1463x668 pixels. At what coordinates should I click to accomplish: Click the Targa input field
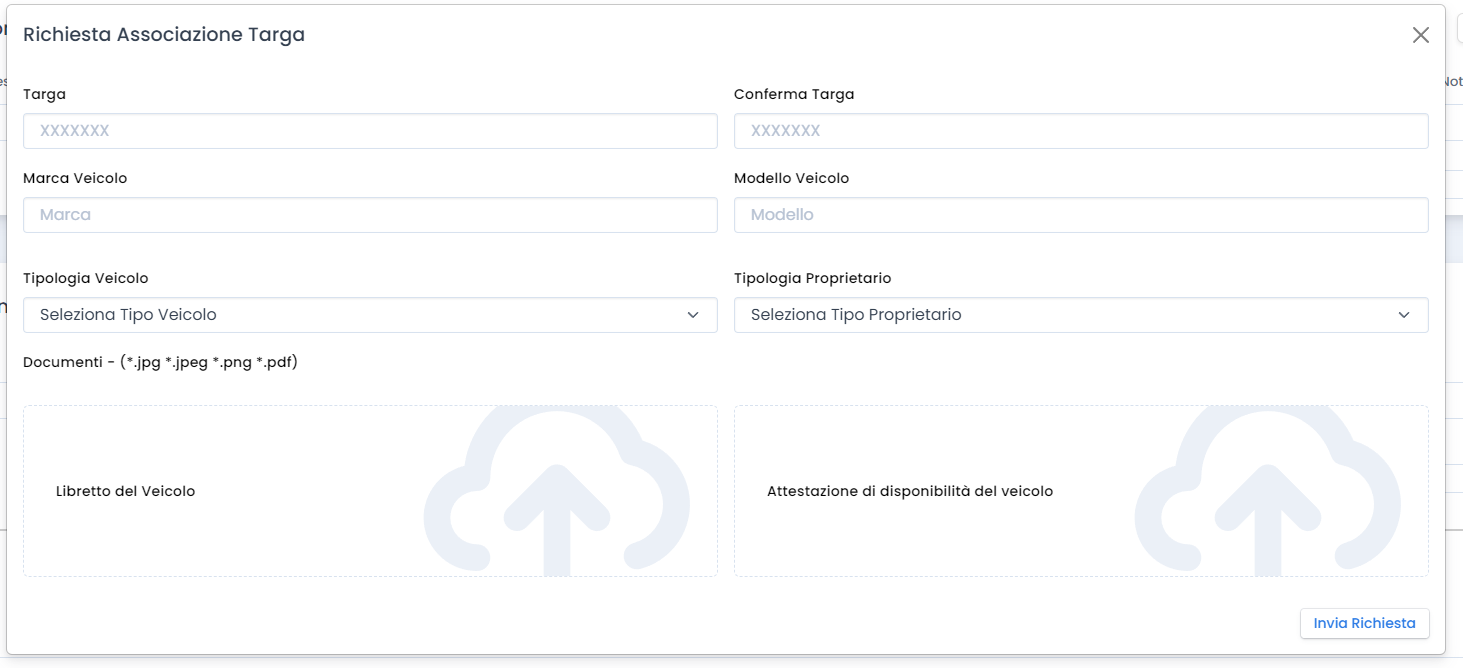coord(370,131)
